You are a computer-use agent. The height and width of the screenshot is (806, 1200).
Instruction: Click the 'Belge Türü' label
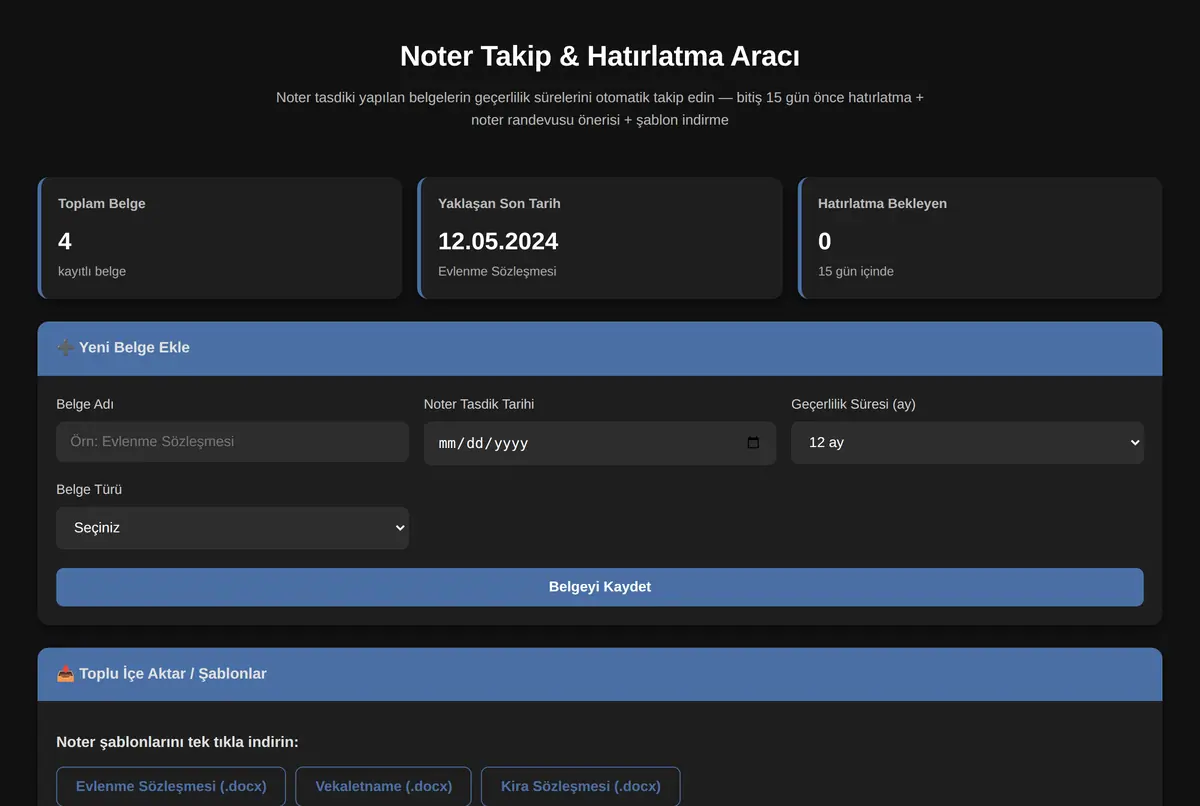89,490
